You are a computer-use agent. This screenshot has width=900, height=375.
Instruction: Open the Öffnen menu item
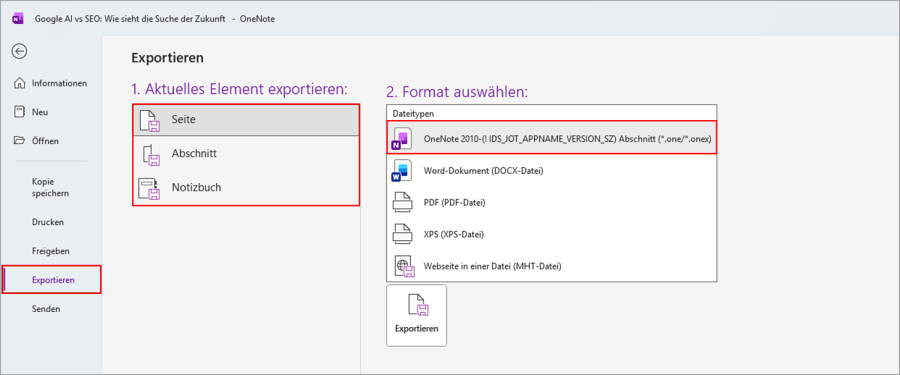[51, 141]
